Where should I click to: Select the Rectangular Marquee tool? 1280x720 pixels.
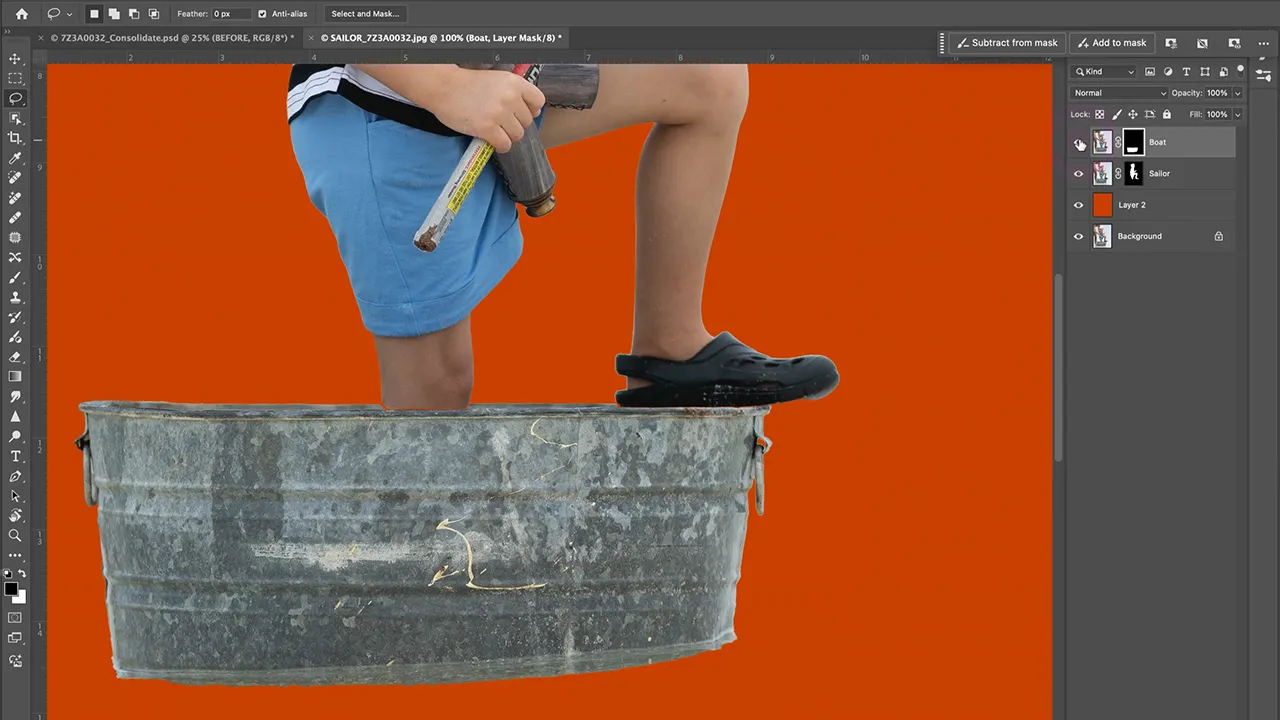tap(15, 79)
